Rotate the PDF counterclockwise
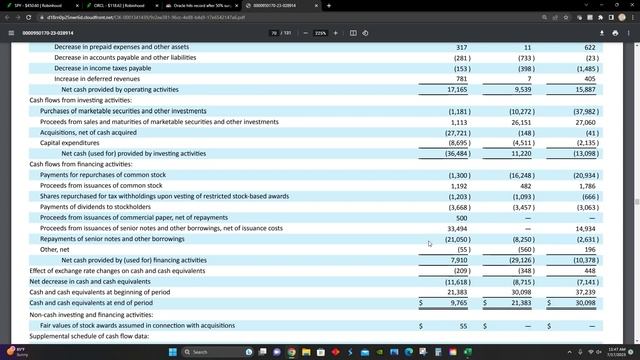 (x=365, y=33)
